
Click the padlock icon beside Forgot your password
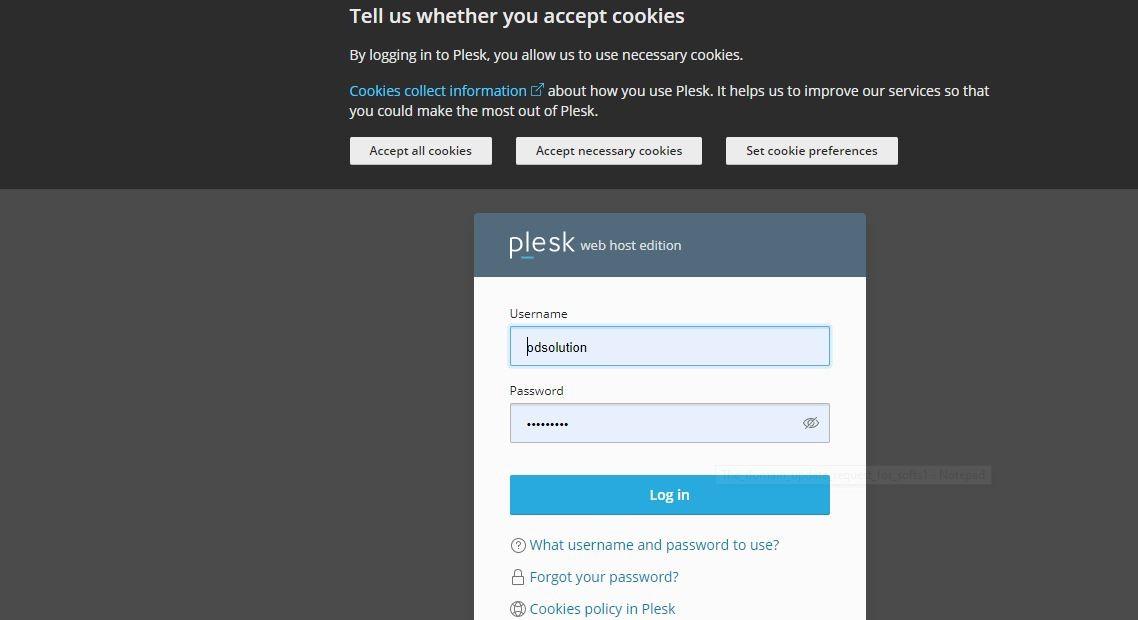coord(518,577)
